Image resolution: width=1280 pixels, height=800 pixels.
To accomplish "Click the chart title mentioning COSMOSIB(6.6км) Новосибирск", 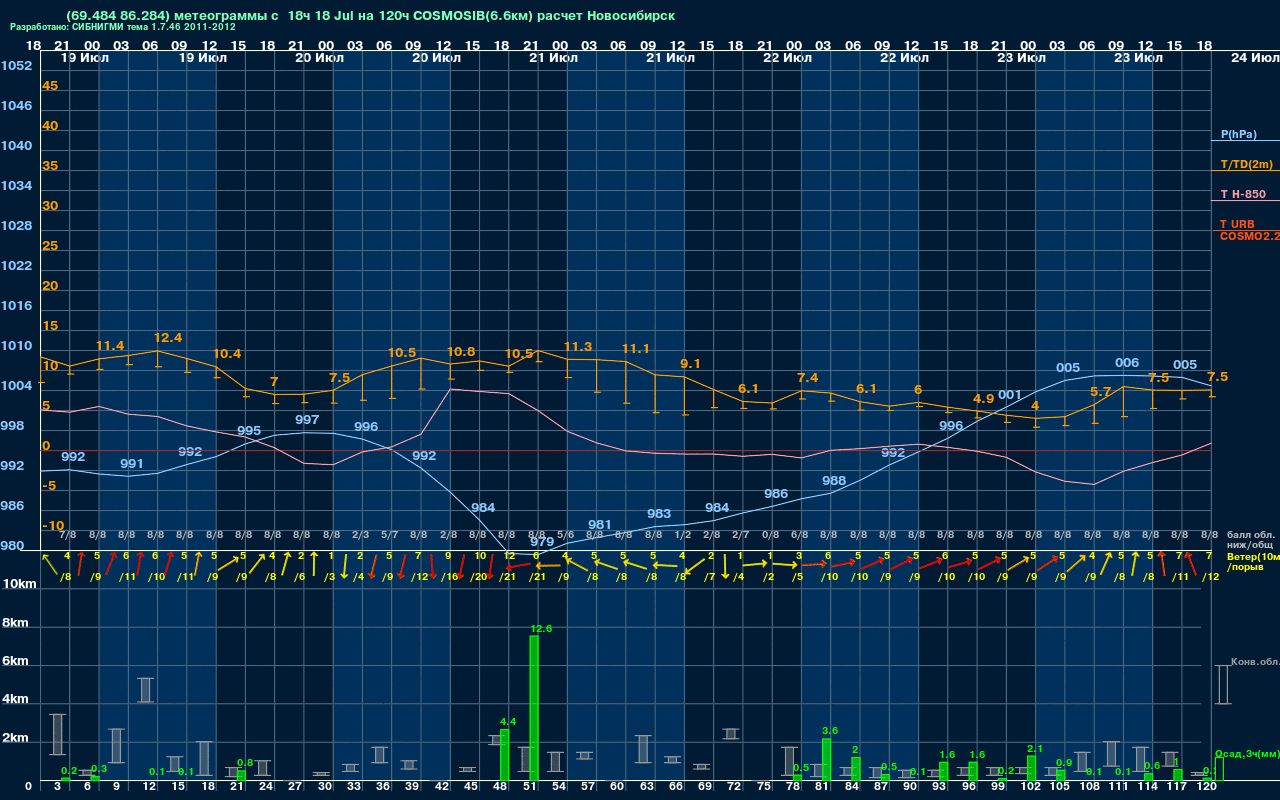I will (370, 16).
